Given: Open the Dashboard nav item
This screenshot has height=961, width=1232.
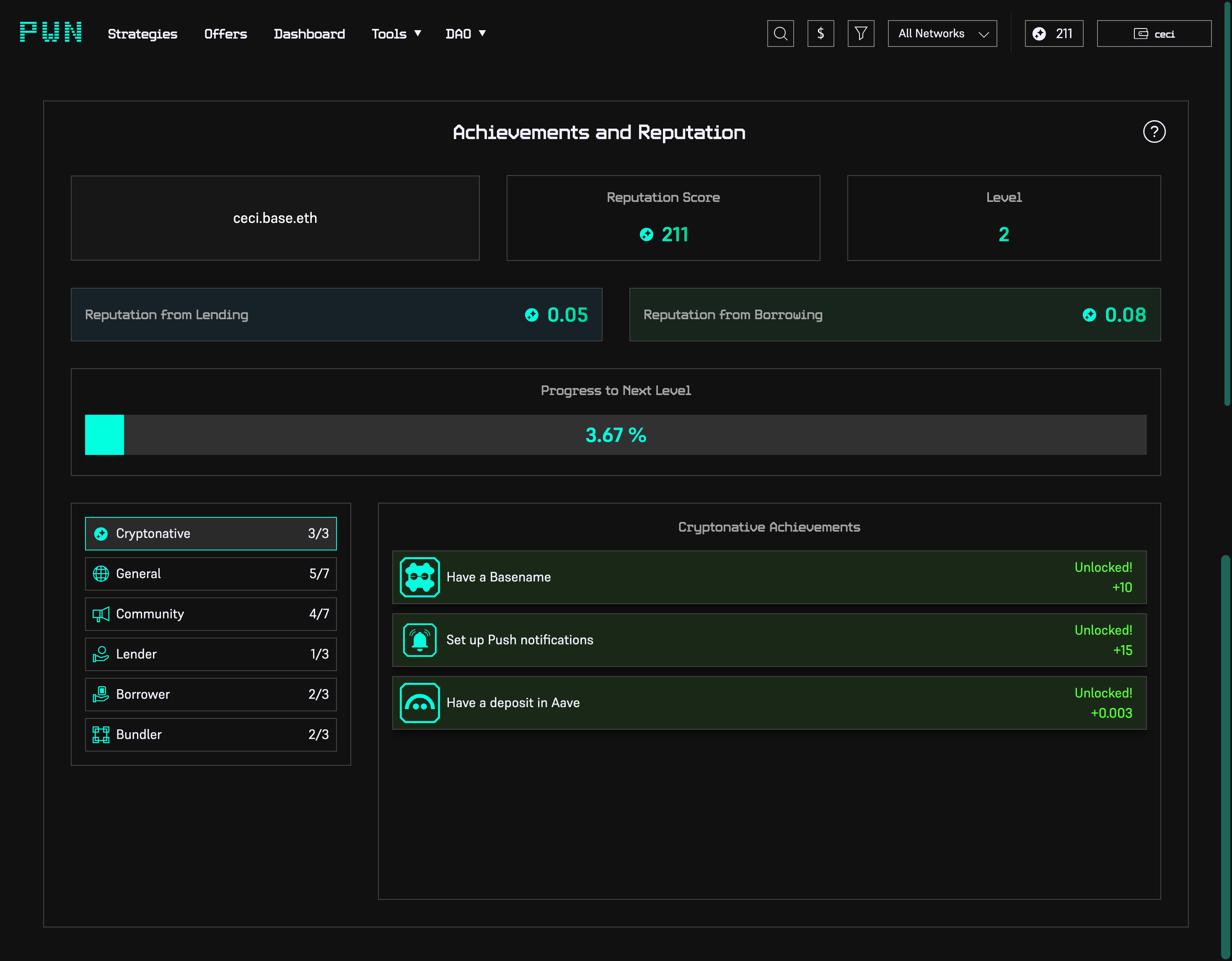Looking at the screenshot, I should (309, 34).
